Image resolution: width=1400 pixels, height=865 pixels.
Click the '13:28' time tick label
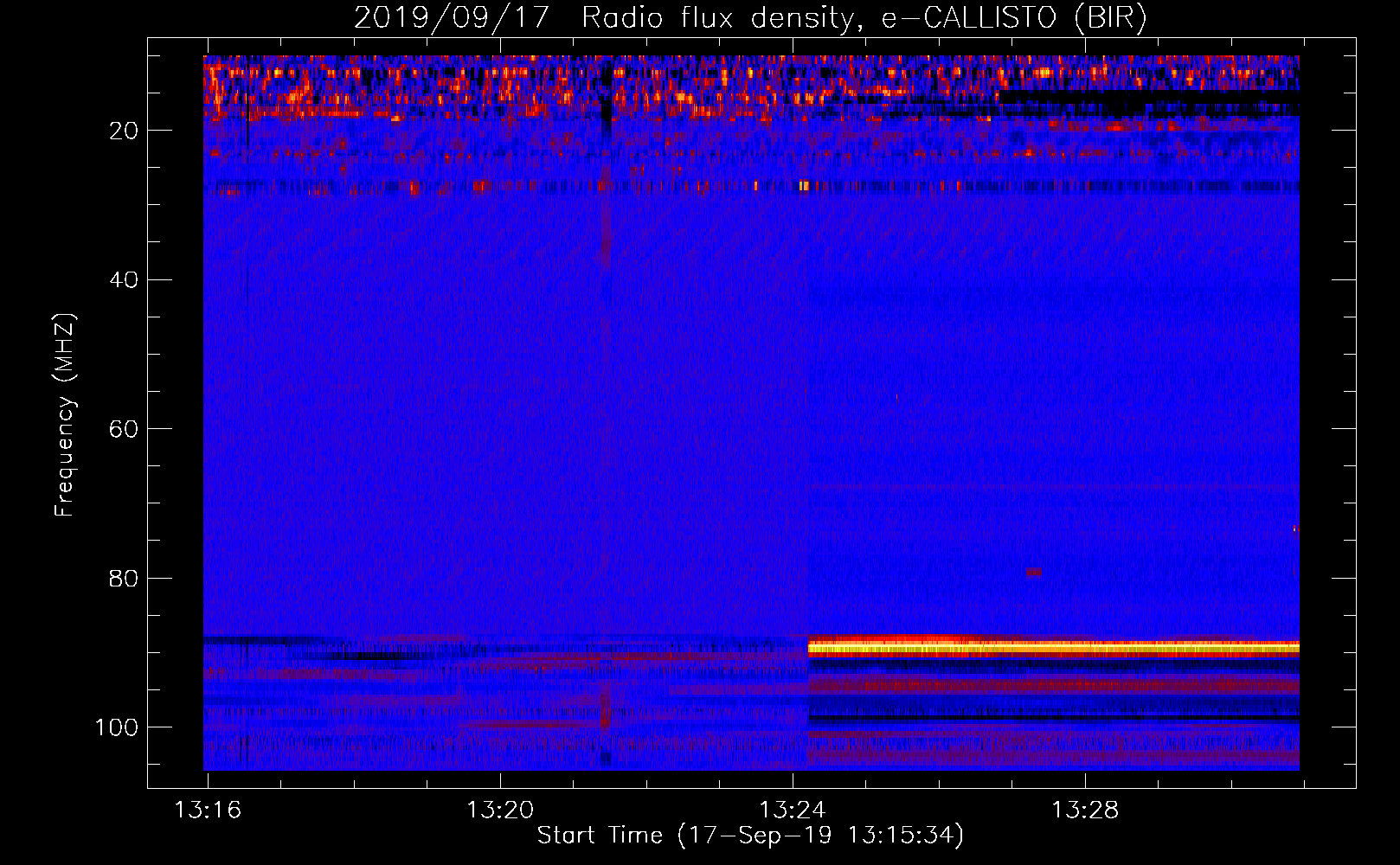[x=1085, y=811]
